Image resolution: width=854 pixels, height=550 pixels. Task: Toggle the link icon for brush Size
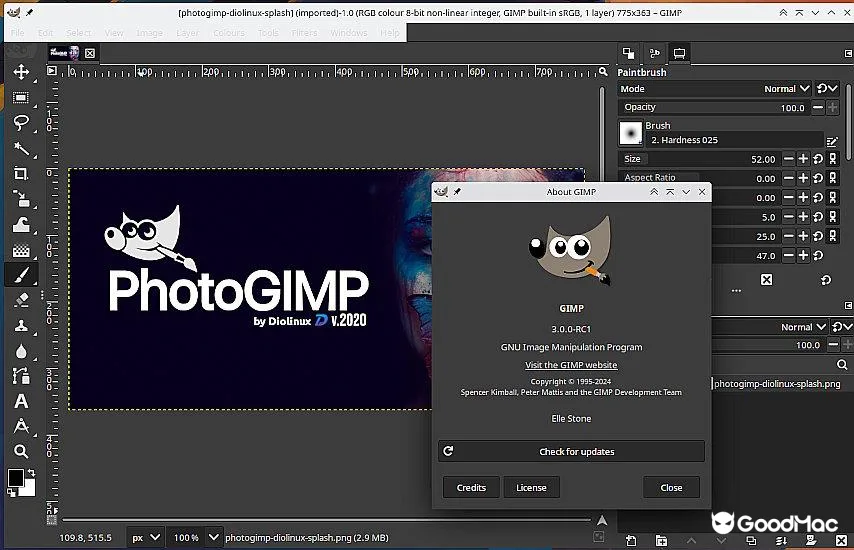pyautogui.click(x=832, y=159)
